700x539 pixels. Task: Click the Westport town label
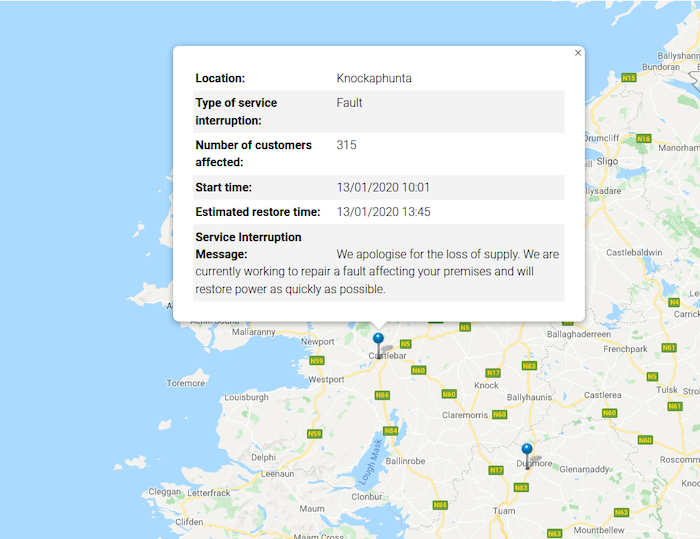(327, 380)
